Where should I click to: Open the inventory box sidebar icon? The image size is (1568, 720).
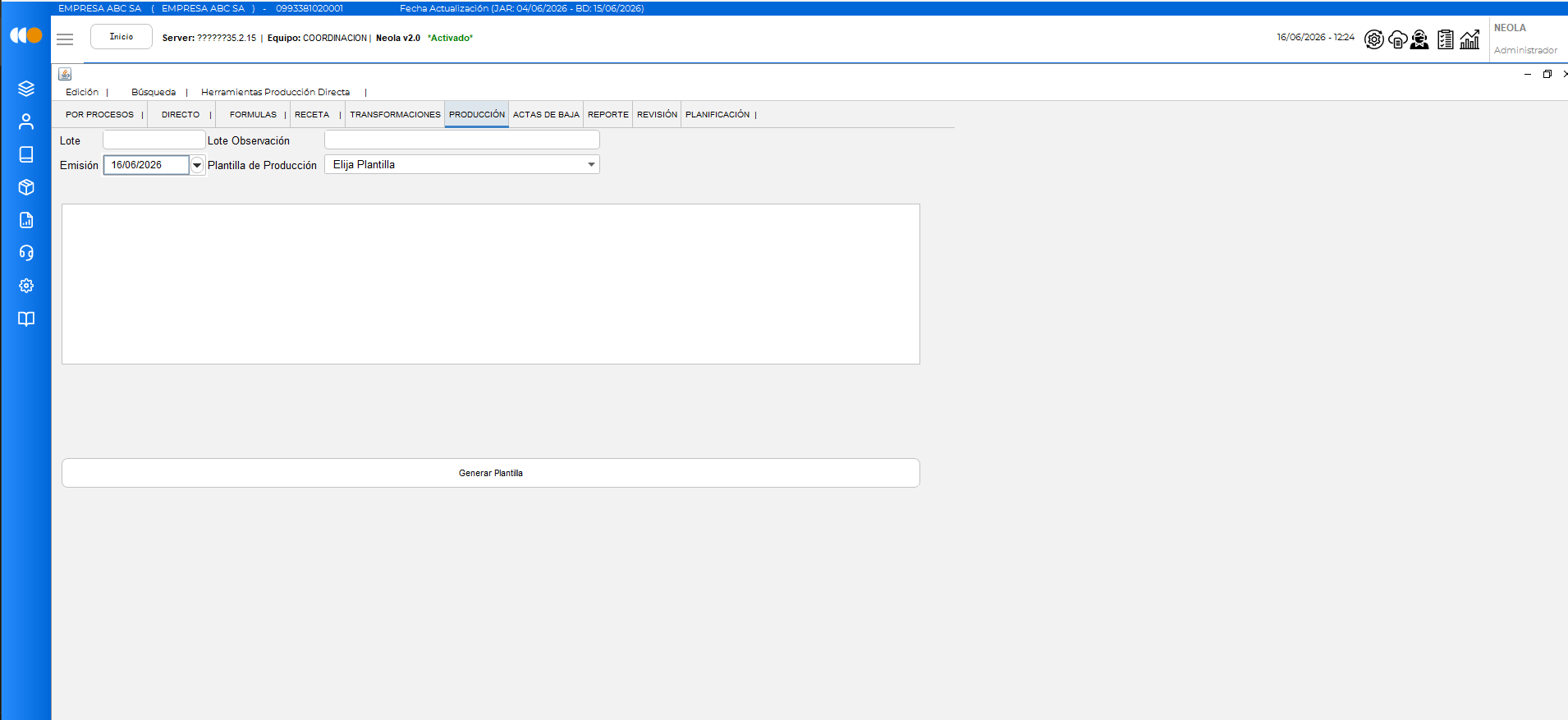click(26, 187)
